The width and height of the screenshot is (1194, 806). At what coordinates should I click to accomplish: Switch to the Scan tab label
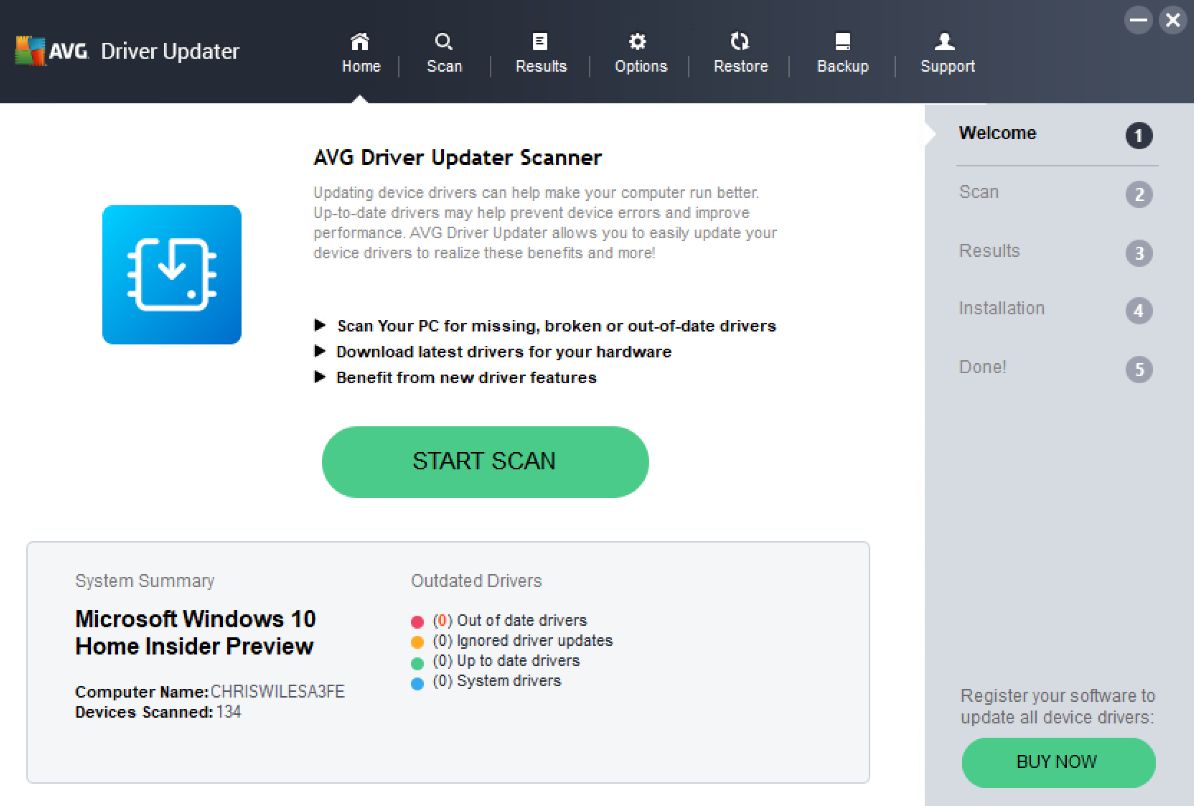444,66
